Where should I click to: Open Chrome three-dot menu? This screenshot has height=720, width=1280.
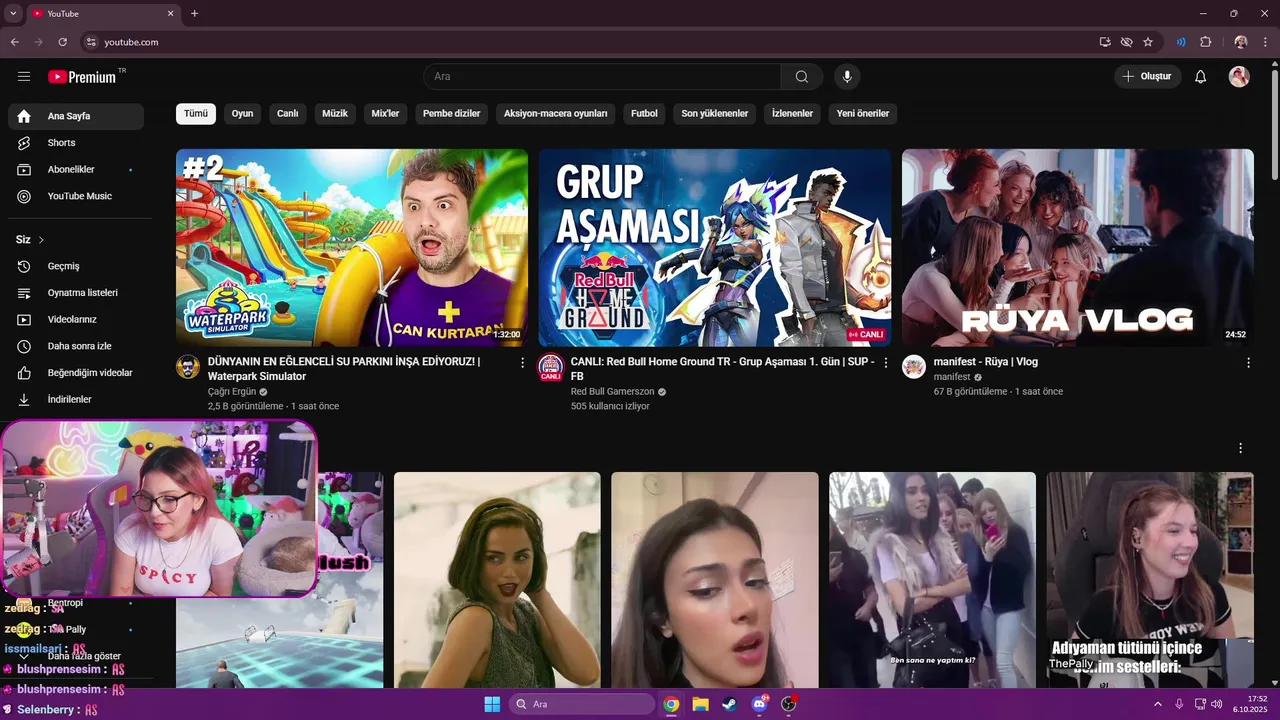[x=1265, y=42]
